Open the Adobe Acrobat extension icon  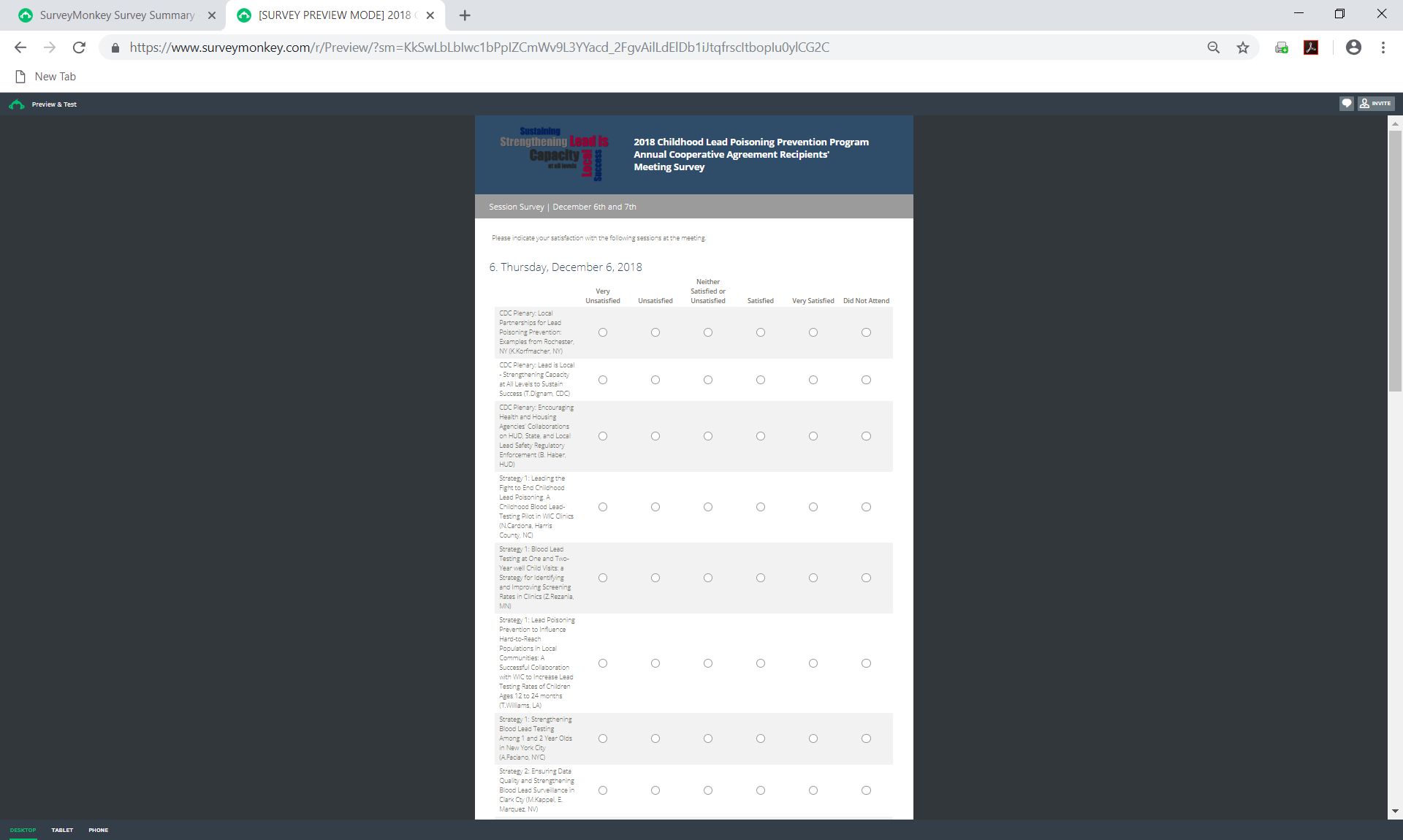tap(1311, 47)
